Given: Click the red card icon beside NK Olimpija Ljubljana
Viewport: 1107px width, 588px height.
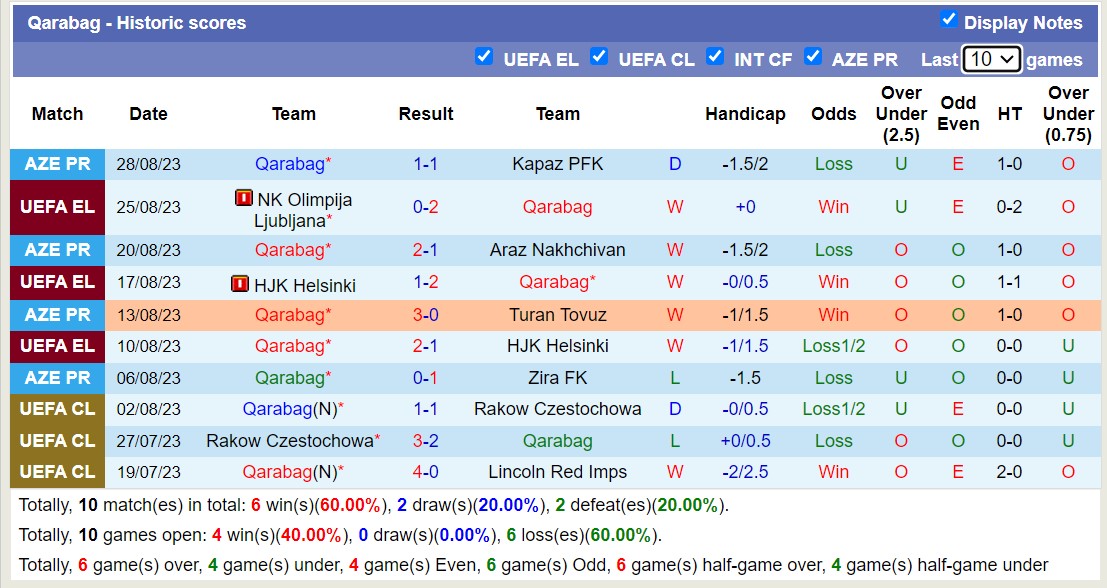Looking at the screenshot, I should 242,197.
